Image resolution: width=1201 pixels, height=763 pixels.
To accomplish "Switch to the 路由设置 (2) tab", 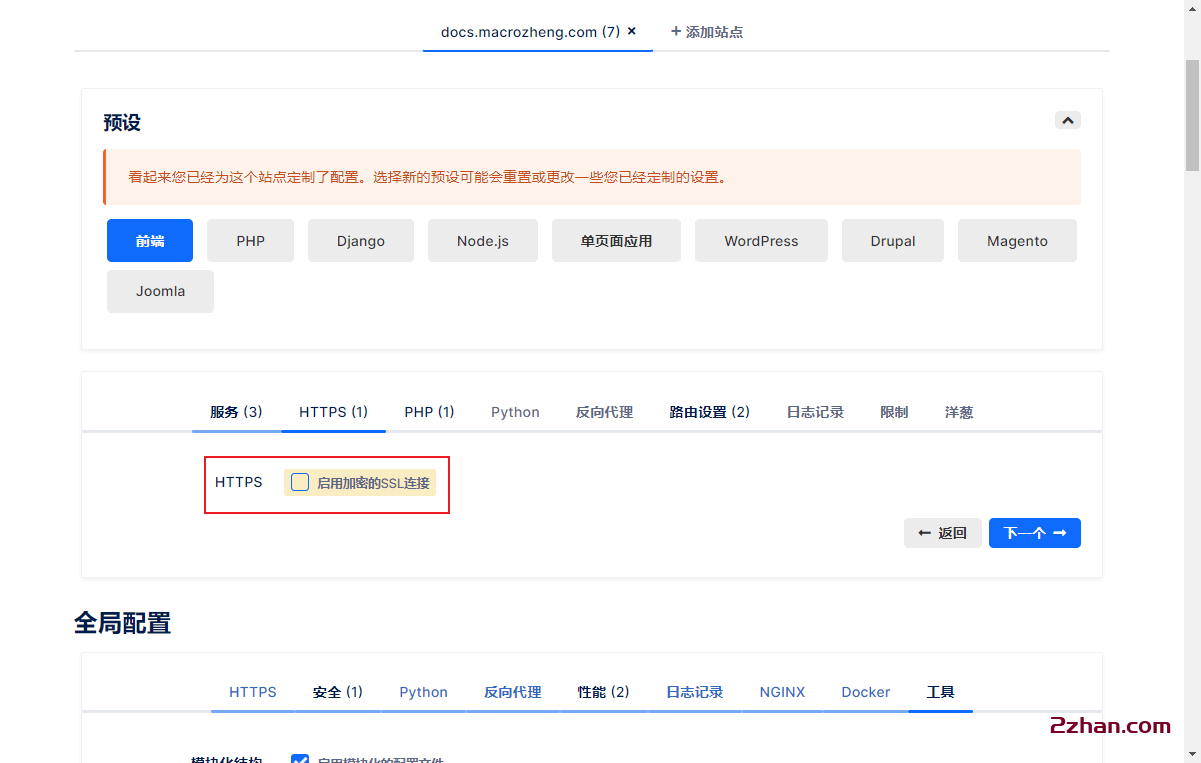I will (x=709, y=411).
